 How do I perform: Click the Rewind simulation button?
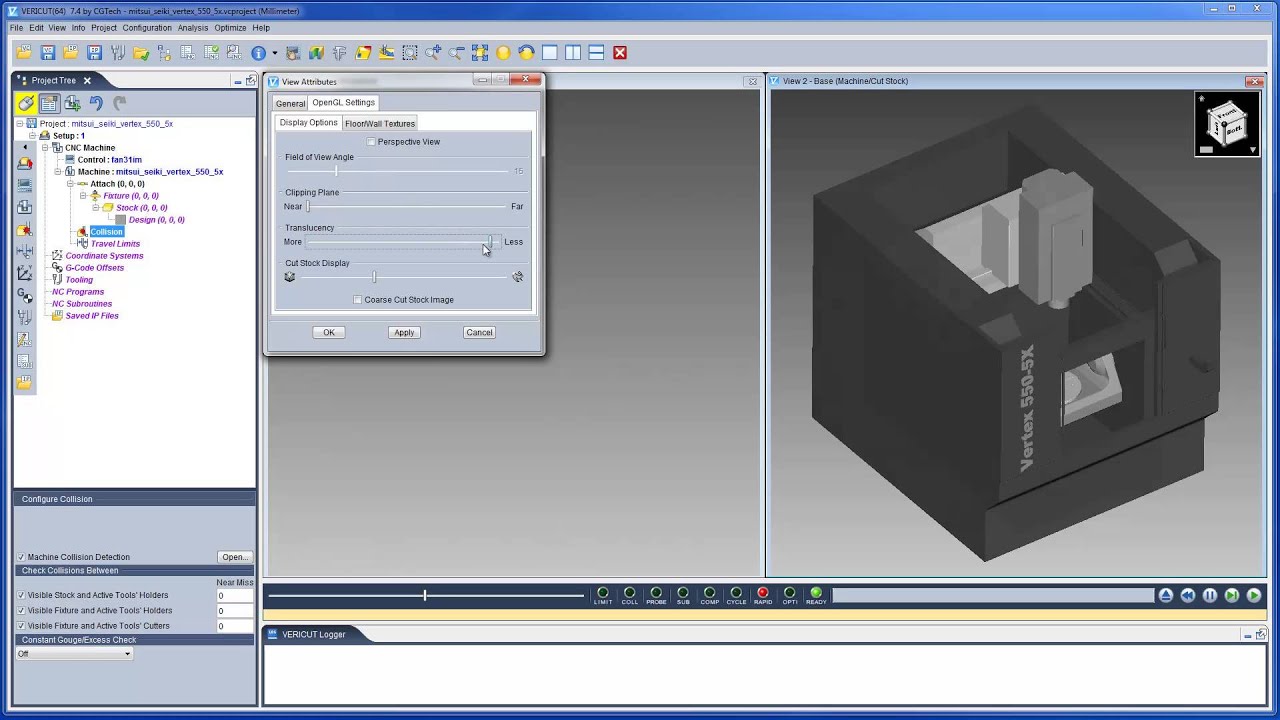point(1188,595)
